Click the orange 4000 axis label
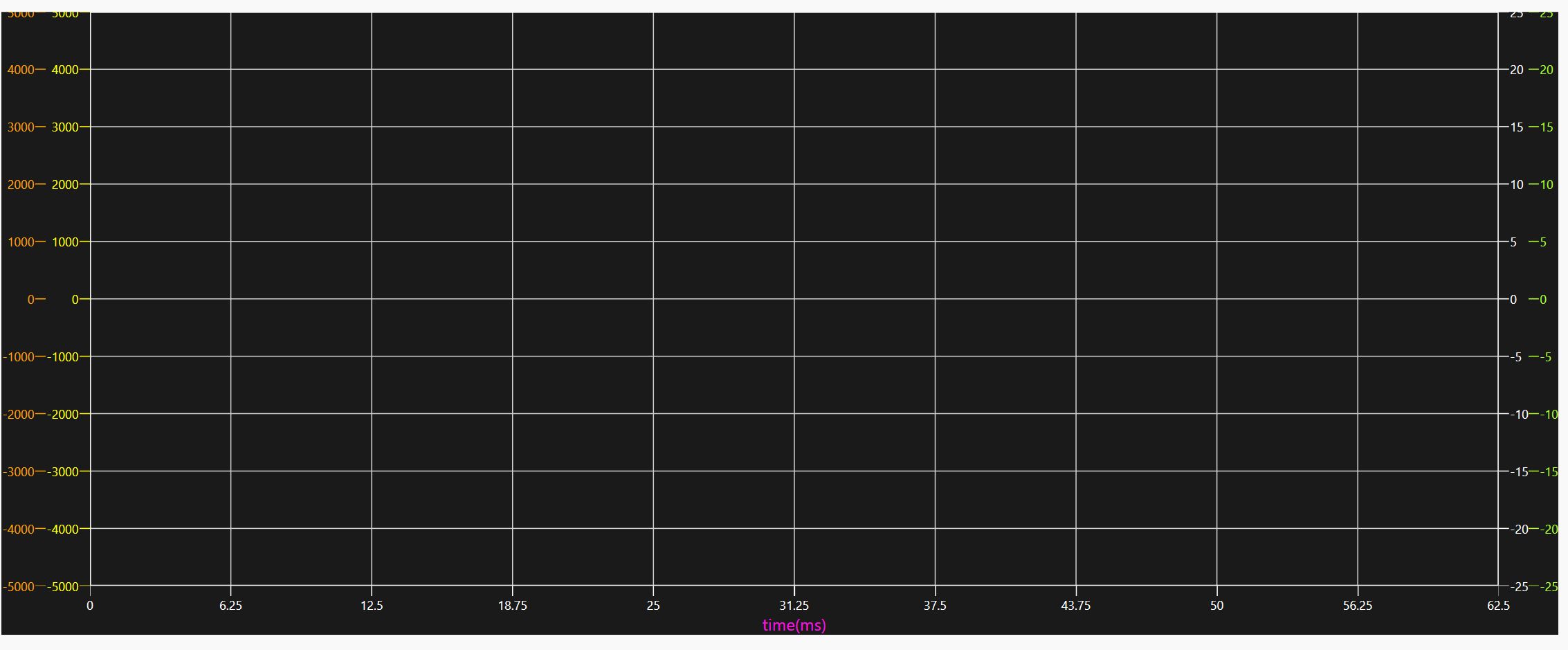Image resolution: width=1568 pixels, height=650 pixels. pyautogui.click(x=21, y=70)
